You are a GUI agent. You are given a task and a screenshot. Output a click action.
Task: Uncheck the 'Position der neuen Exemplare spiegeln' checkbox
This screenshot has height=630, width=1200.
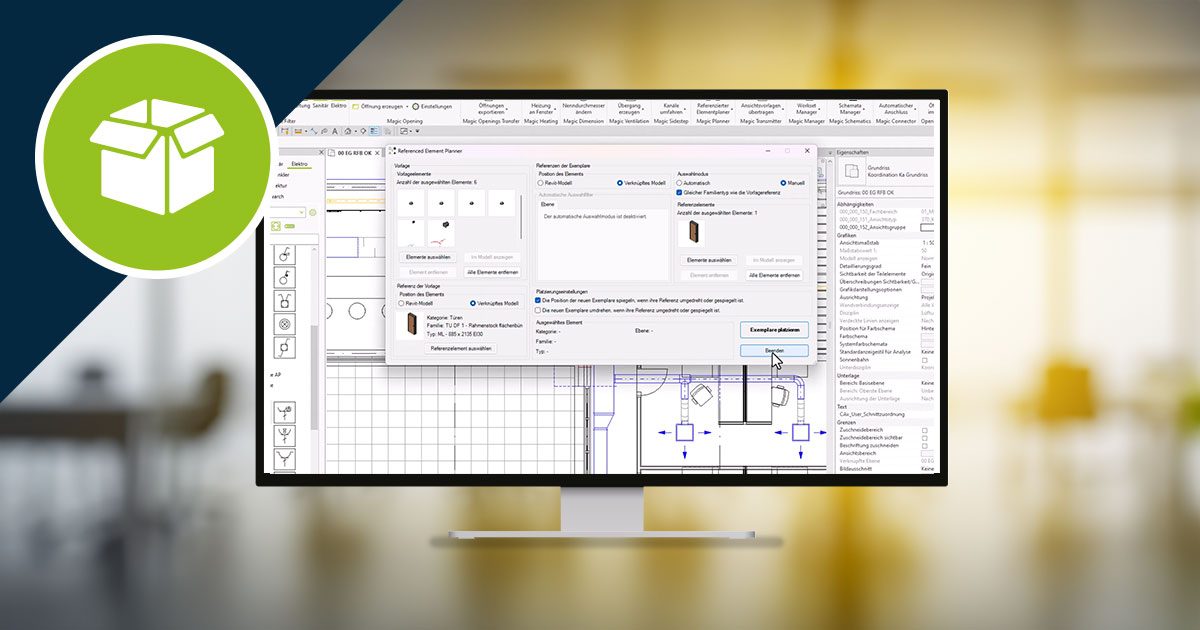pyautogui.click(x=538, y=299)
